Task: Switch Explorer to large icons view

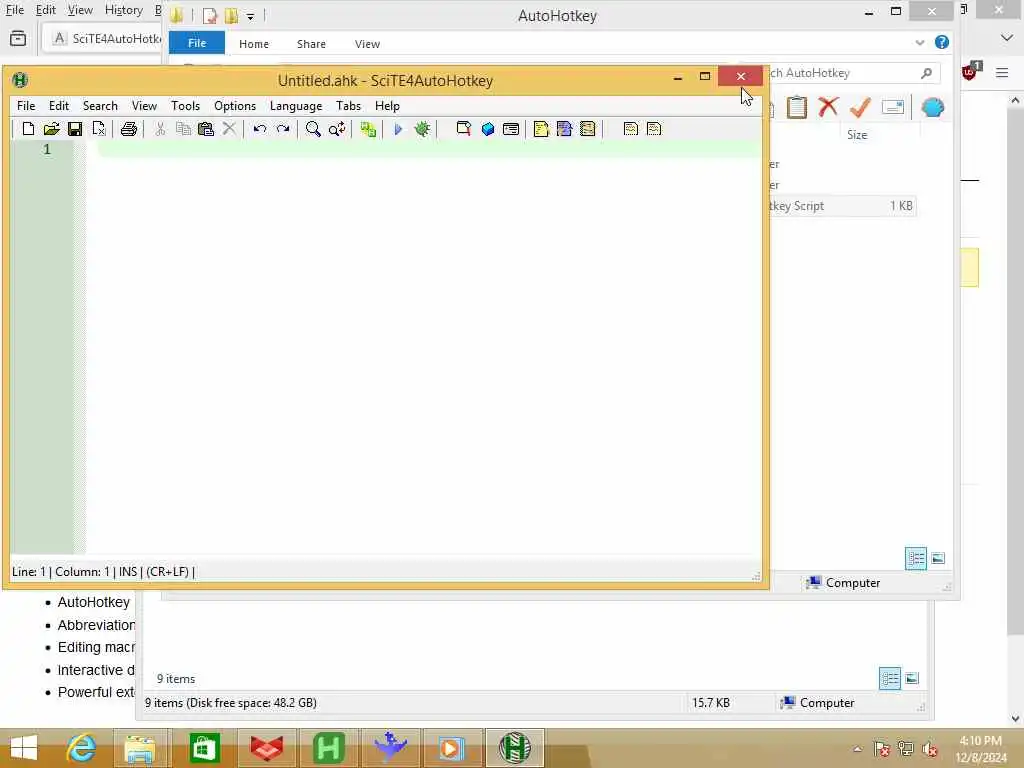Action: (x=938, y=558)
